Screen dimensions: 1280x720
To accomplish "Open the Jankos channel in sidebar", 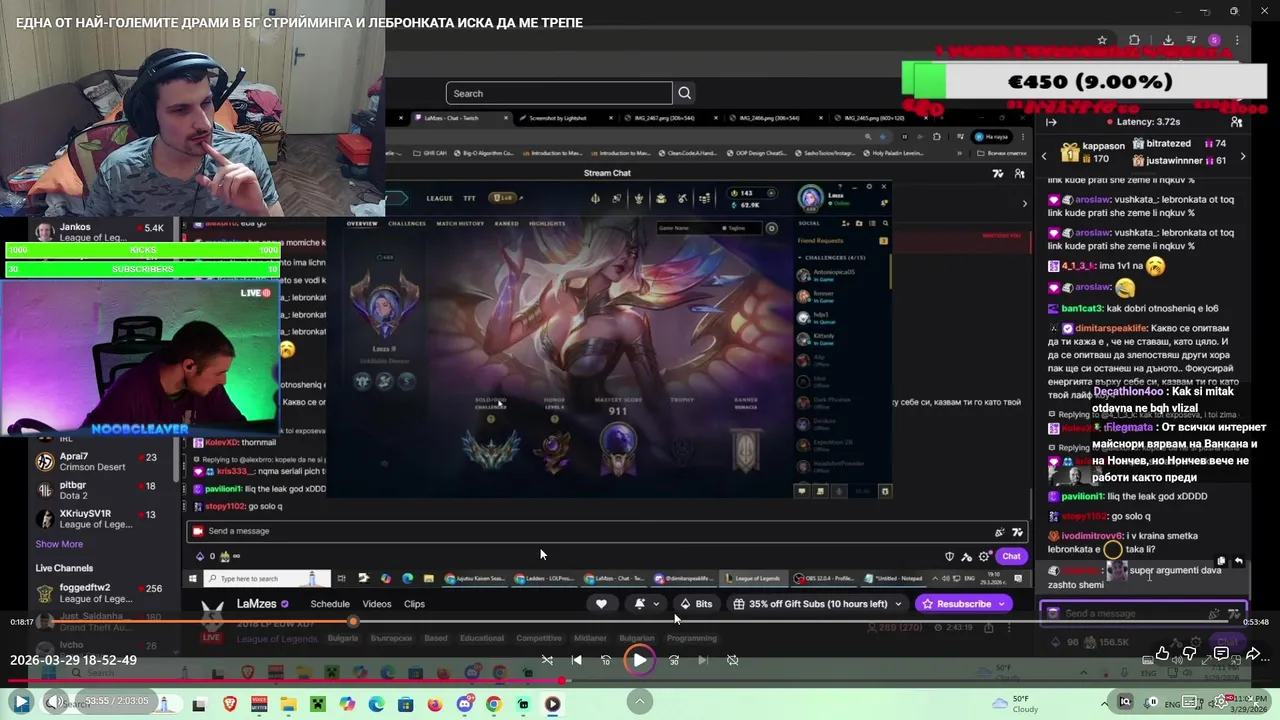I will pos(100,232).
